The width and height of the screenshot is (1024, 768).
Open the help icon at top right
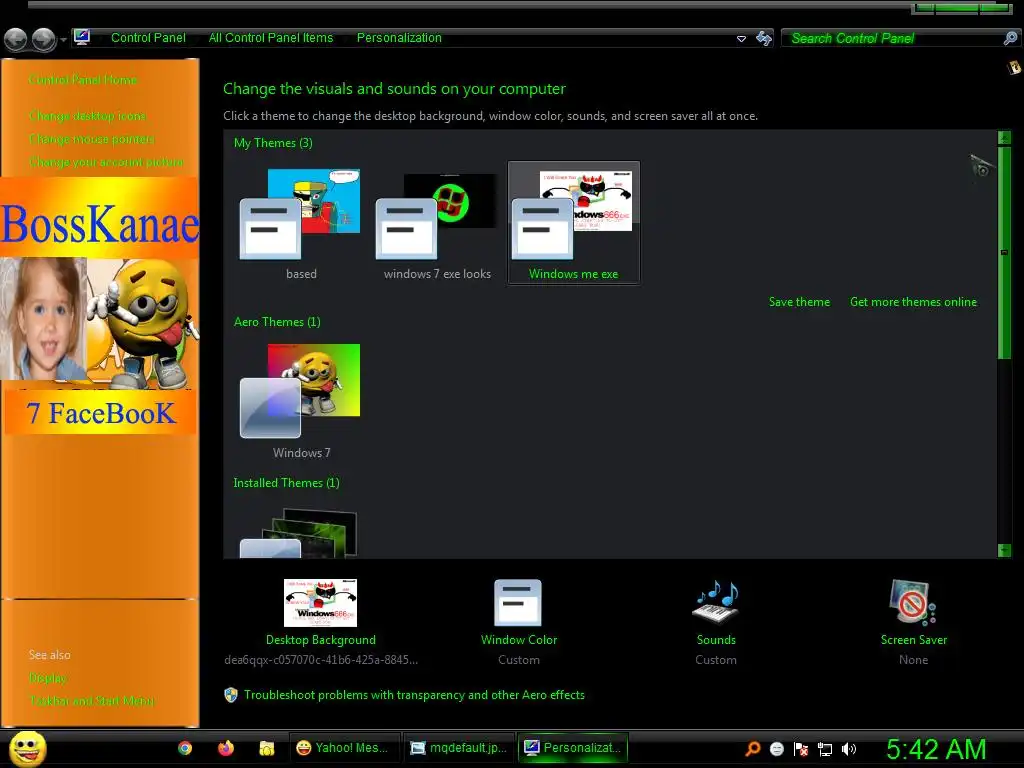[1014, 67]
